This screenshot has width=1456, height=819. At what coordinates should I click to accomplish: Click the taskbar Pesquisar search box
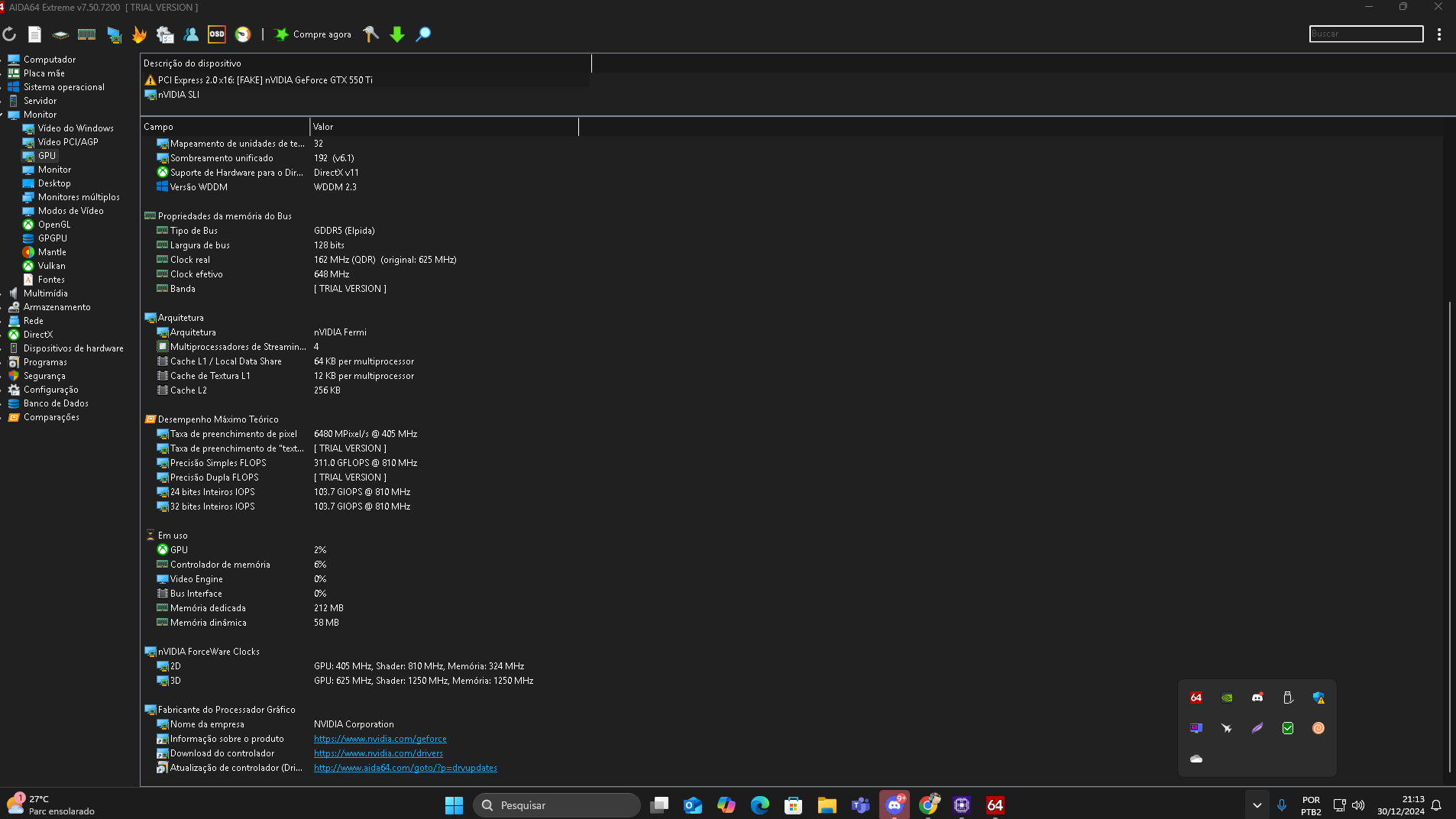(557, 805)
